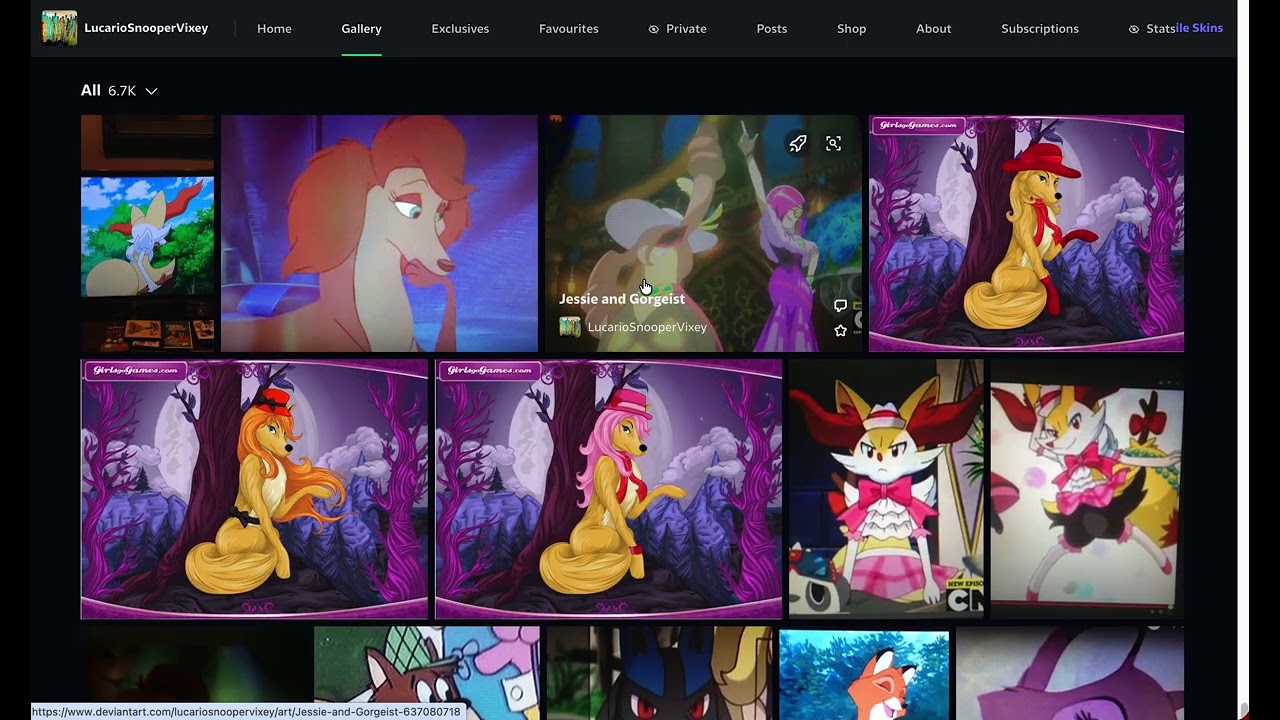Open the Exclusives tab

(x=460, y=29)
